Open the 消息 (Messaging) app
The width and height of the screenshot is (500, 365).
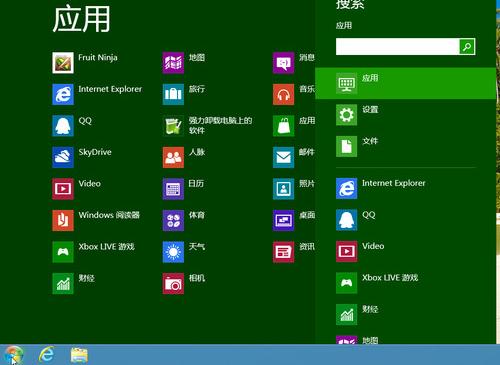point(294,62)
